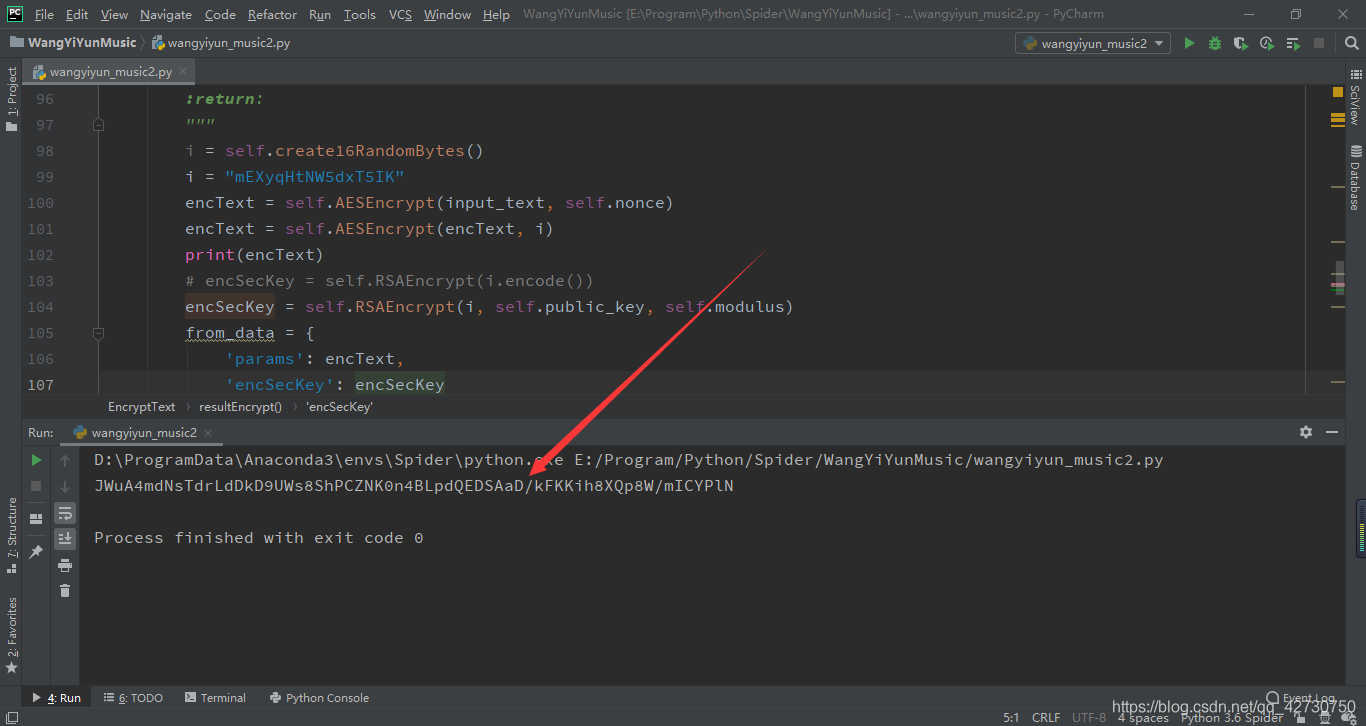This screenshot has height=726, width=1366.
Task: Toggle tool window quick access icon
Action: [10, 716]
